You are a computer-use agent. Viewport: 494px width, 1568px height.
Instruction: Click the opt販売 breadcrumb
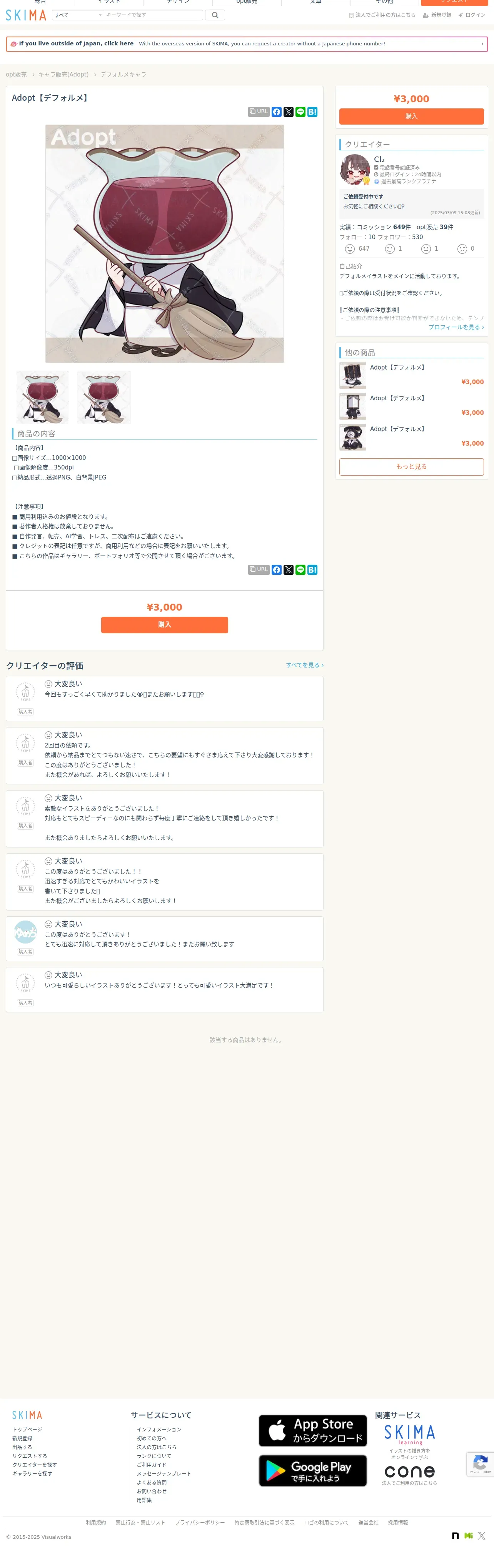tap(17, 75)
